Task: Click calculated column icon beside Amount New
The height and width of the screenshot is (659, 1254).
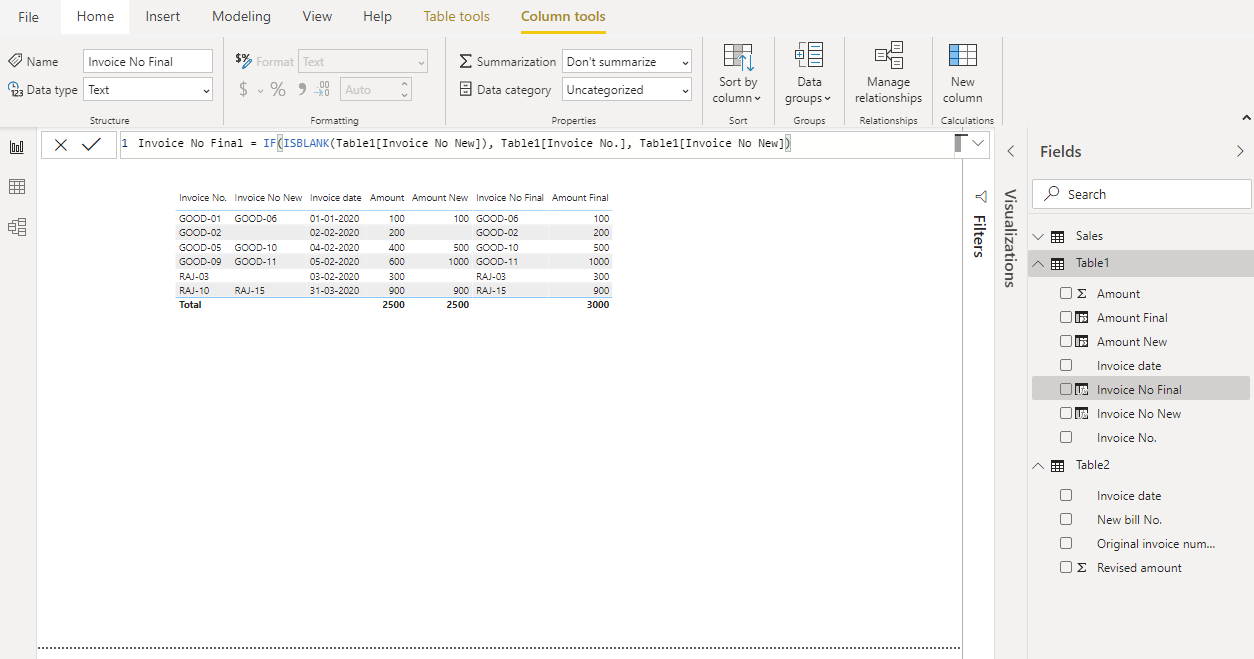Action: [x=1081, y=342]
